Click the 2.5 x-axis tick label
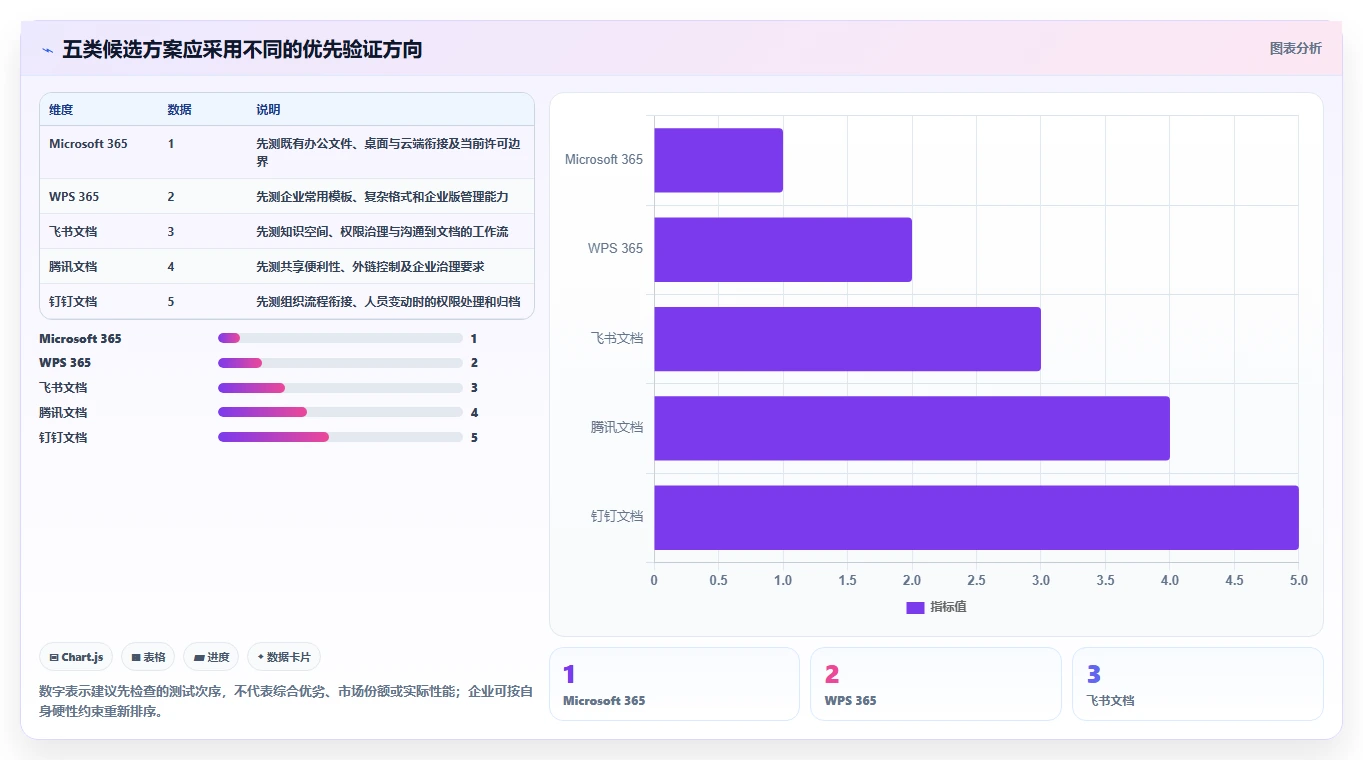Image resolution: width=1363 pixels, height=760 pixels. coord(976,580)
